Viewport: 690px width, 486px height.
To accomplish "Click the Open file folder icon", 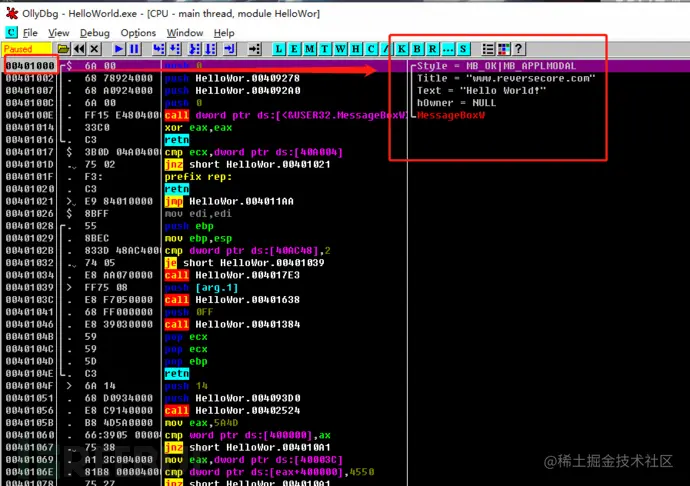I will pos(63,49).
